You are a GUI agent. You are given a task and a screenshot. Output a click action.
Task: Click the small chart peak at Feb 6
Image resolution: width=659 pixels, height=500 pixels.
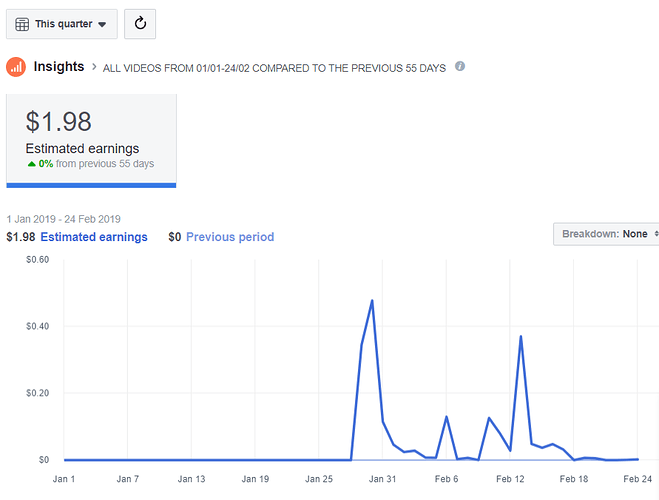point(446,417)
